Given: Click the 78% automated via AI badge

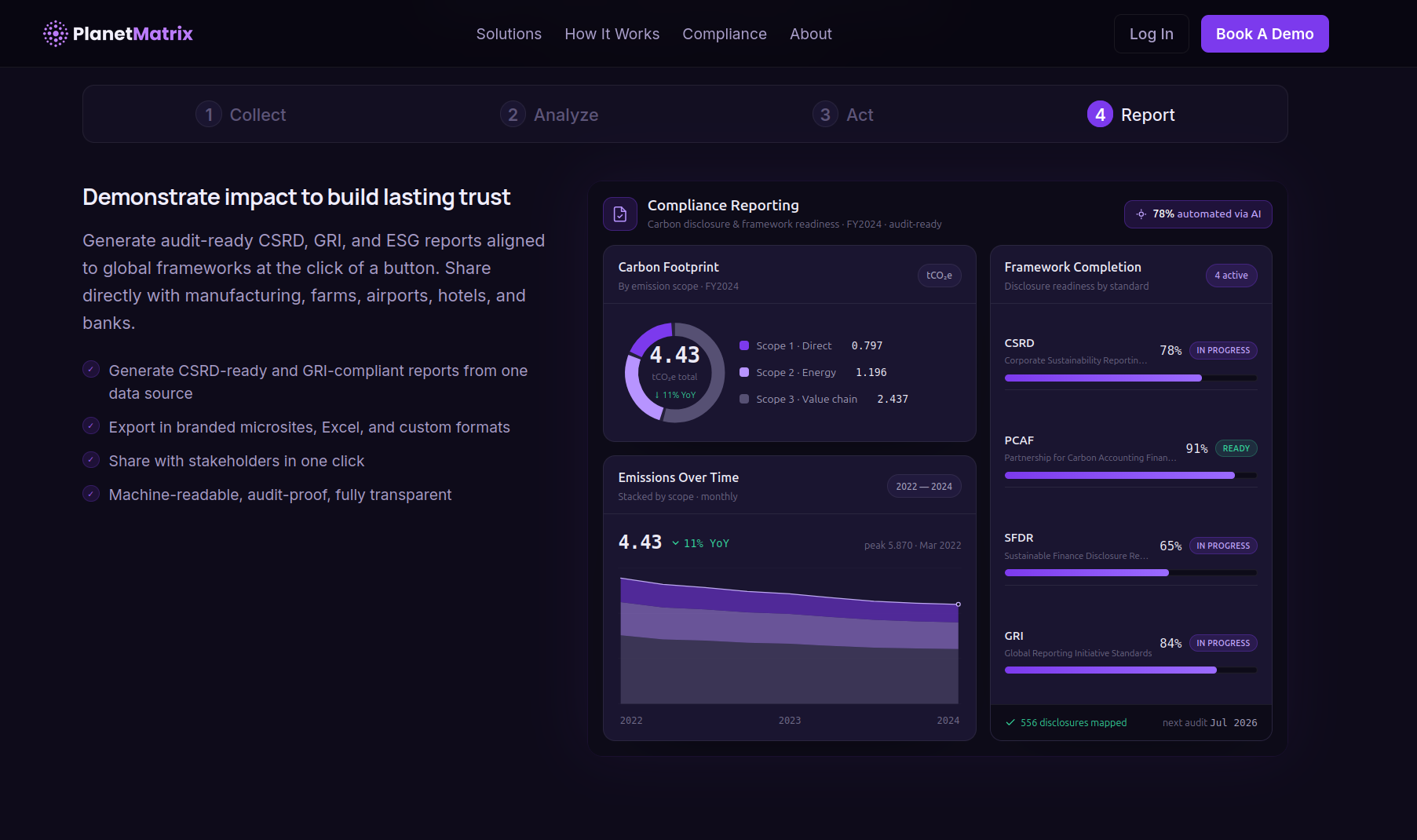Looking at the screenshot, I should 1198,214.
